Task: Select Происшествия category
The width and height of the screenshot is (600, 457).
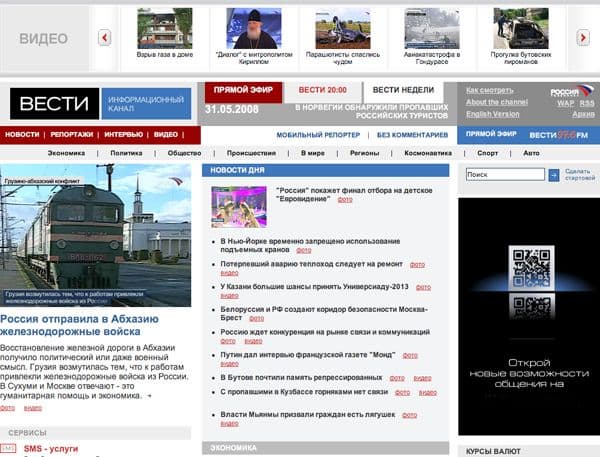Action: [251, 153]
